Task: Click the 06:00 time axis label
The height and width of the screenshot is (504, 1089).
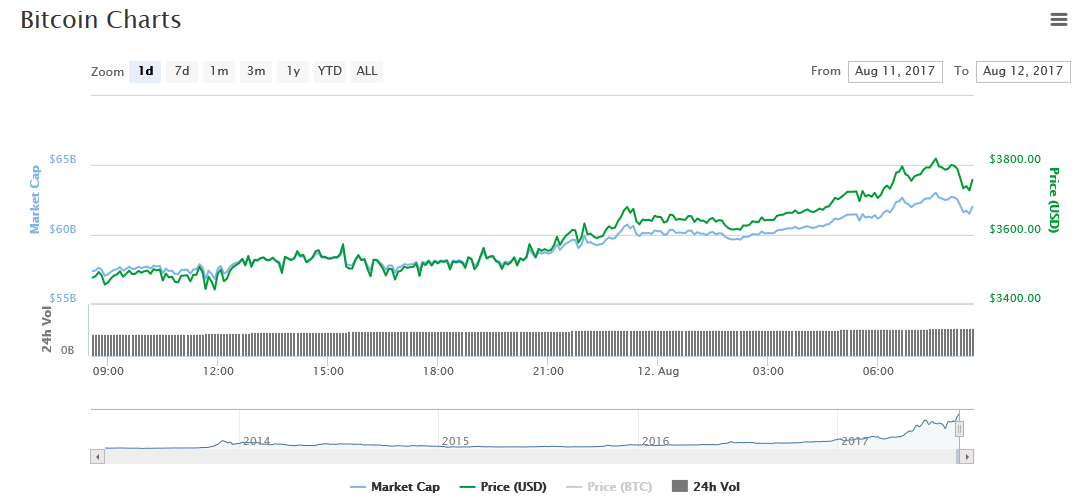Action: point(878,371)
